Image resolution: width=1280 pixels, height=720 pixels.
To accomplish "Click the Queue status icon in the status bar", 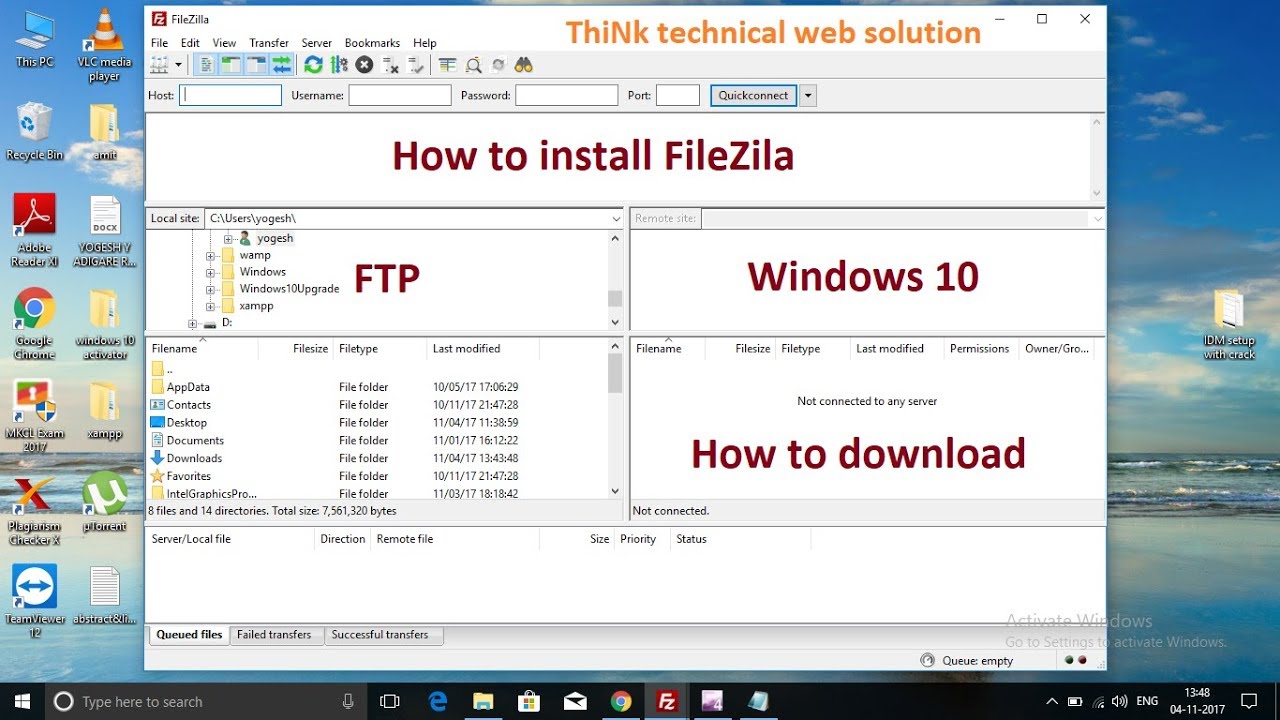I will tap(927, 660).
